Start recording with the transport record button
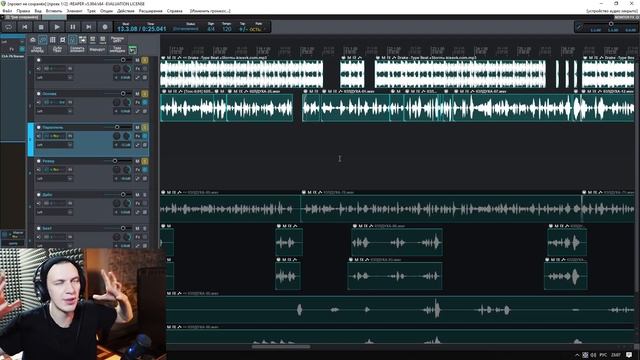Viewport: 640px width, 360px height. pyautogui.click(x=104, y=27)
